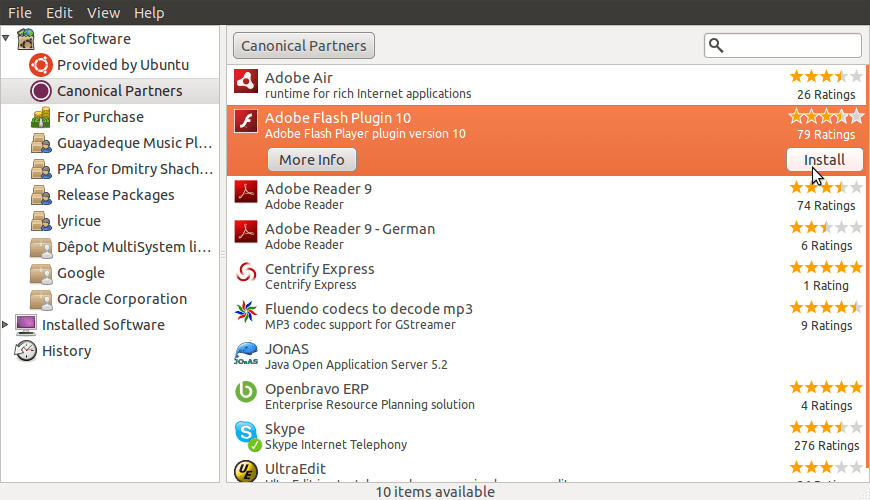Click More Info for Adobe Flash
The image size is (870, 500).
tap(312, 160)
